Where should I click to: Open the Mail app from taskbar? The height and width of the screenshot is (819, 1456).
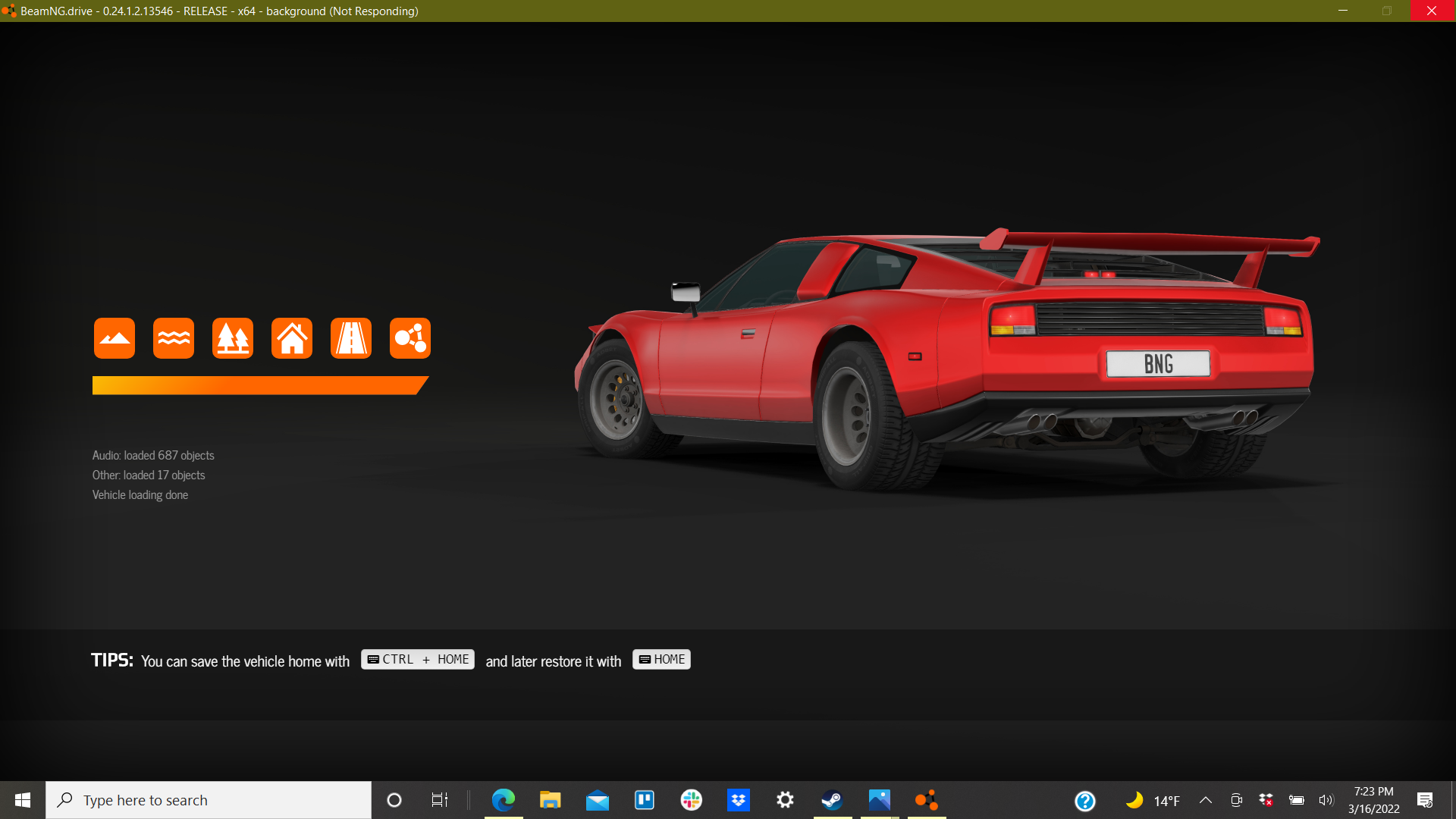[x=598, y=800]
